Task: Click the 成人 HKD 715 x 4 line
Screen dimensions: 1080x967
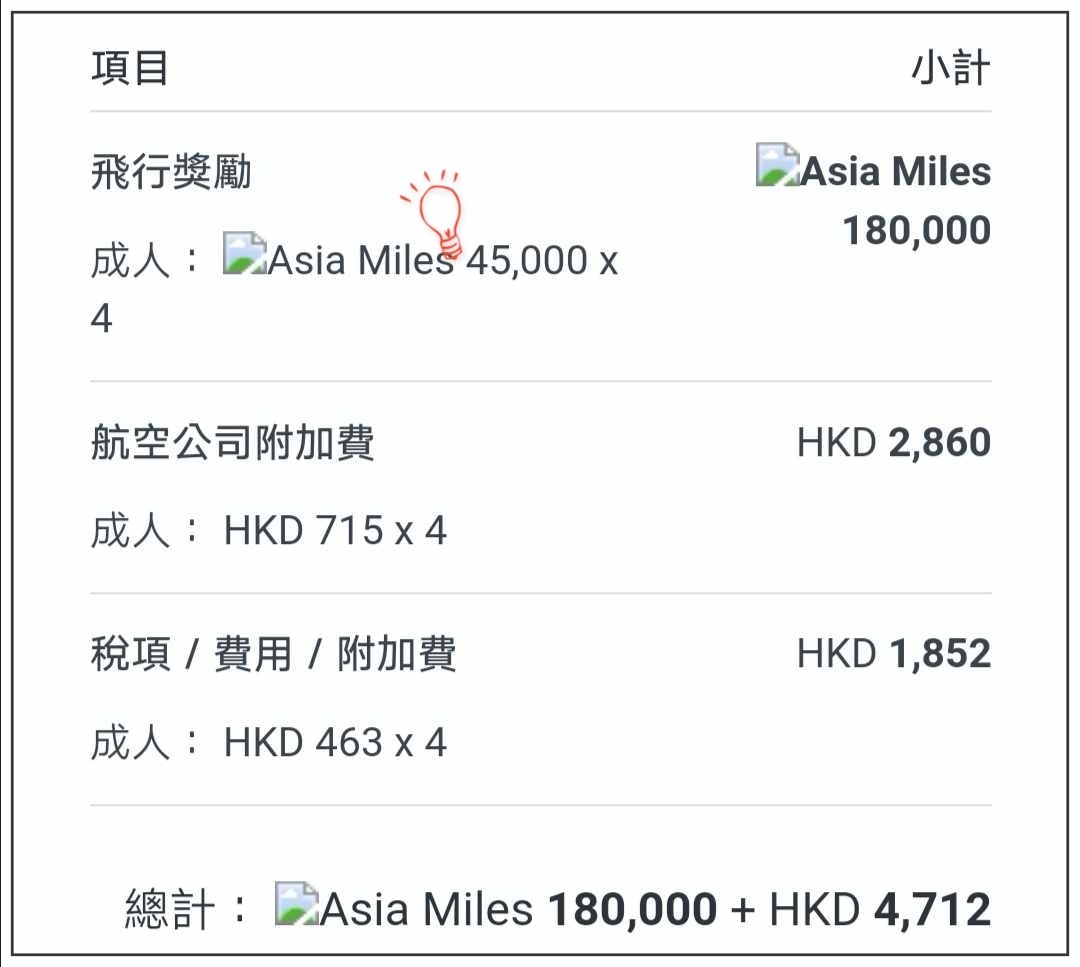Action: (x=269, y=530)
